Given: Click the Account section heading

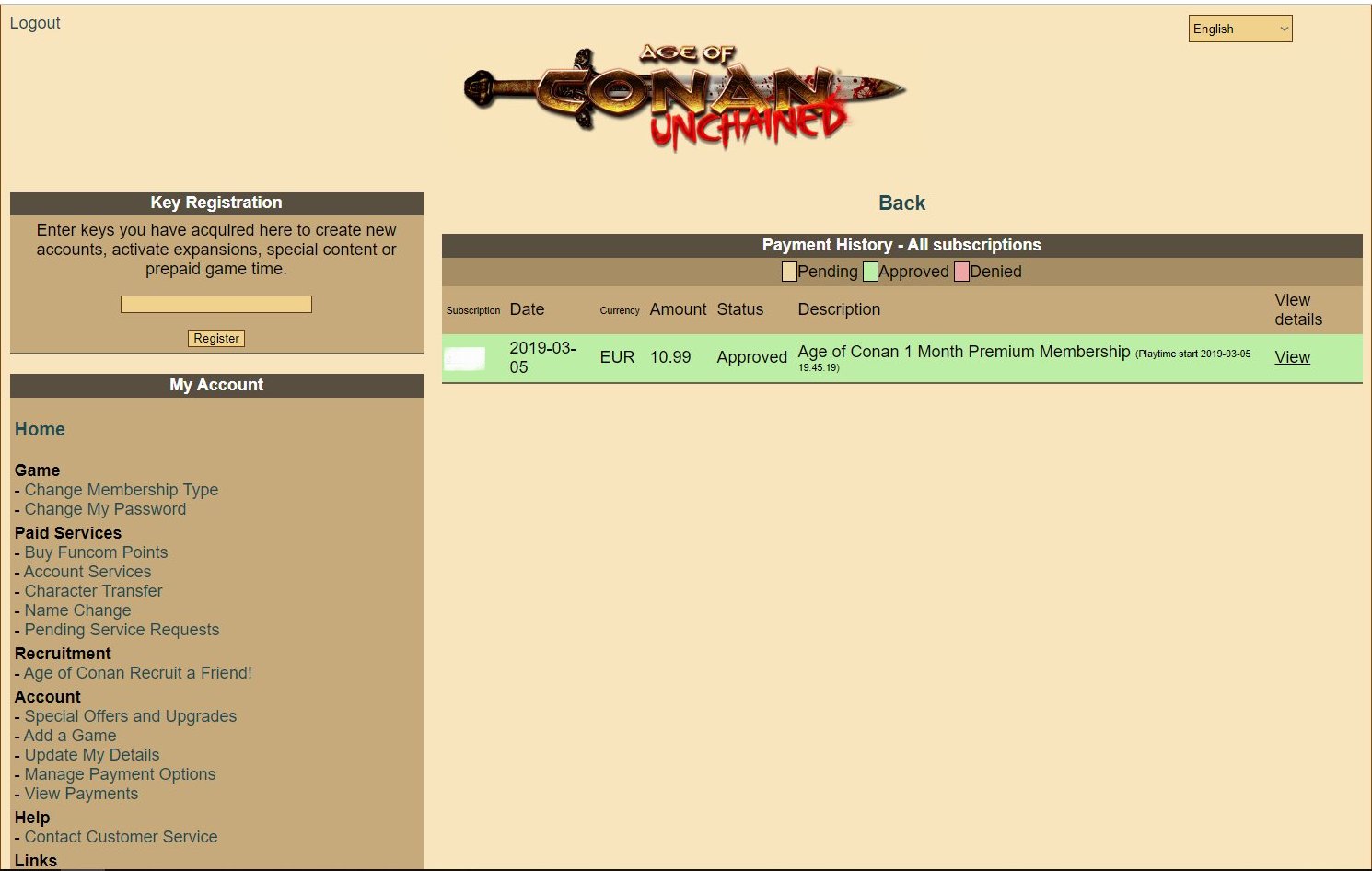Looking at the screenshot, I should (48, 697).
